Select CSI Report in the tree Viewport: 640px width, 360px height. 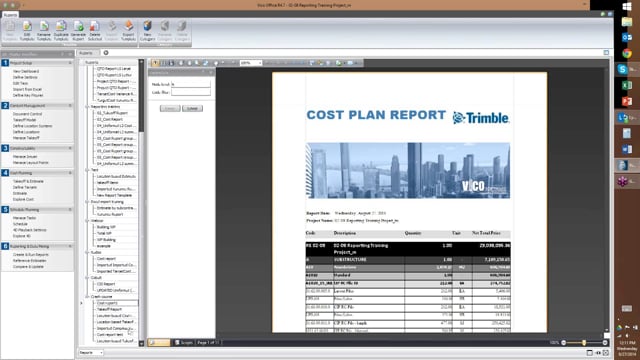tap(106, 284)
